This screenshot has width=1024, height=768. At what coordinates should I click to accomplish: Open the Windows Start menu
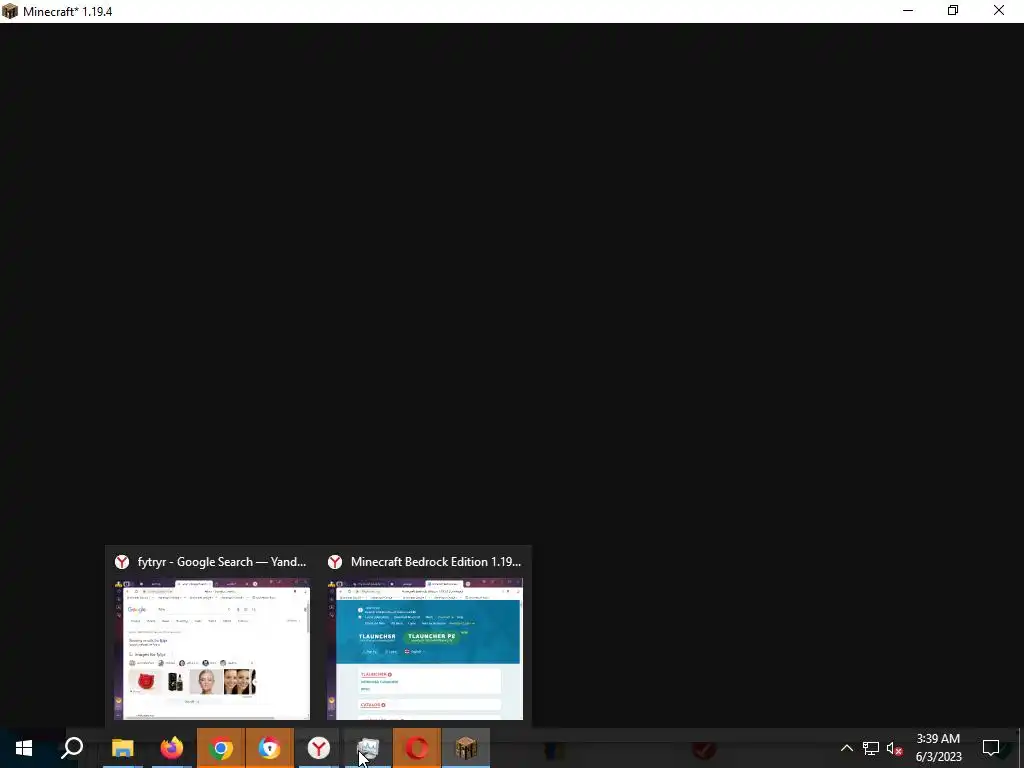tap(24, 748)
